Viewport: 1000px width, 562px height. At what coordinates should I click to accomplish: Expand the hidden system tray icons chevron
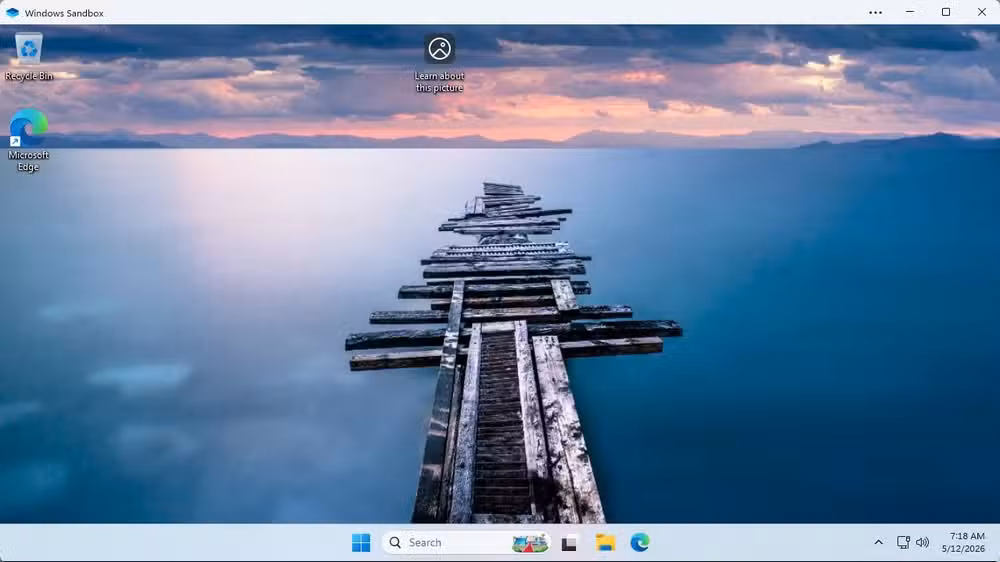click(x=878, y=542)
